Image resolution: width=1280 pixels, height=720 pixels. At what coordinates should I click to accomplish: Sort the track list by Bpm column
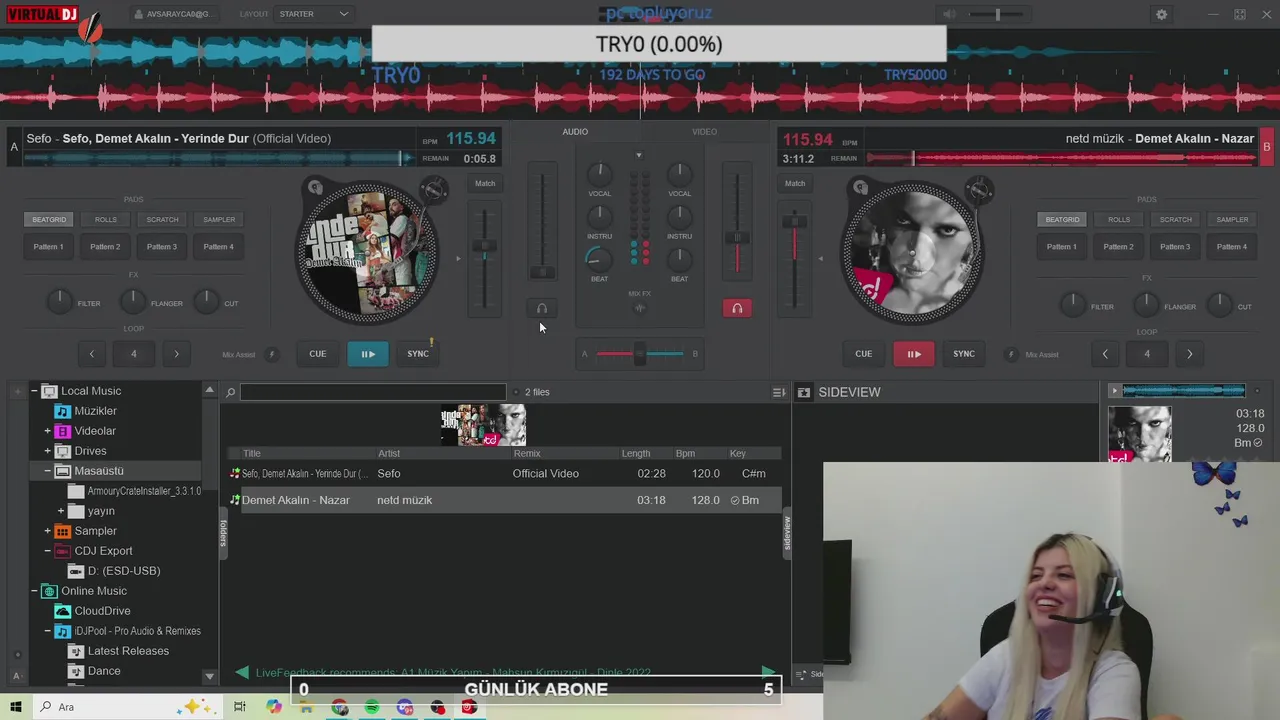tap(685, 454)
